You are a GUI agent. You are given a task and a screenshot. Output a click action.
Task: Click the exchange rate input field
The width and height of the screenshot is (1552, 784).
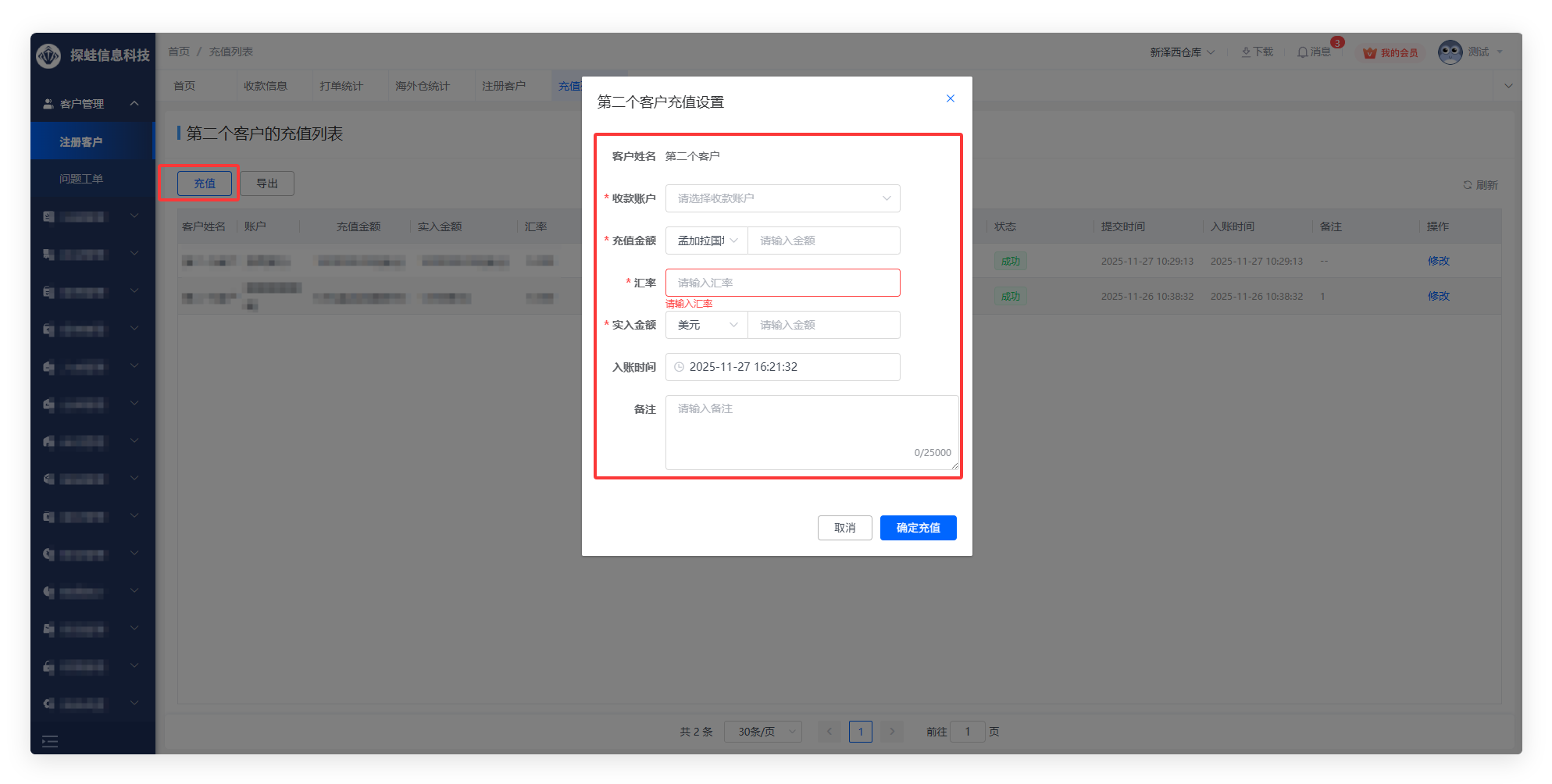tap(782, 283)
